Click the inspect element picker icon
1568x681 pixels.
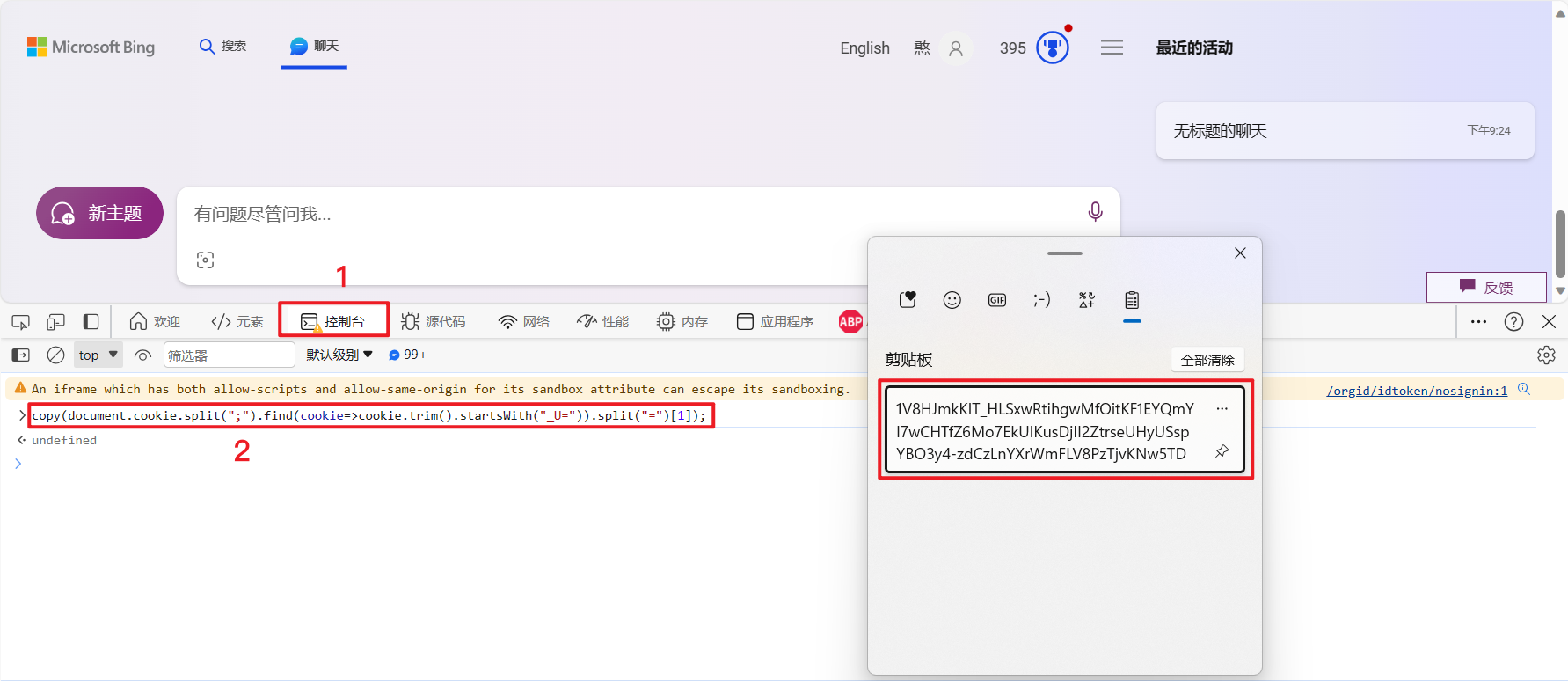[20, 322]
